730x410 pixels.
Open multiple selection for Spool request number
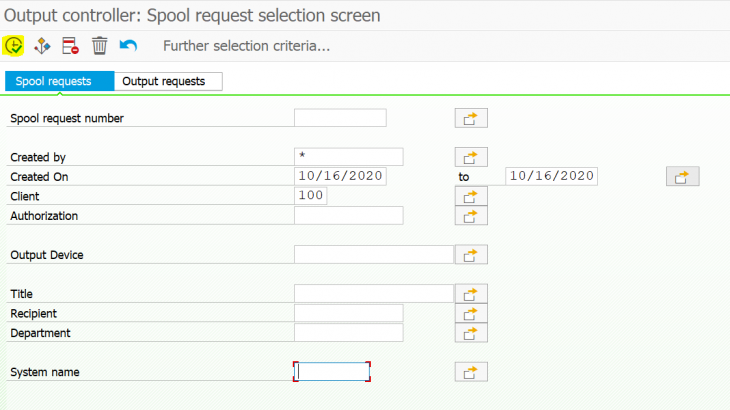coord(471,119)
